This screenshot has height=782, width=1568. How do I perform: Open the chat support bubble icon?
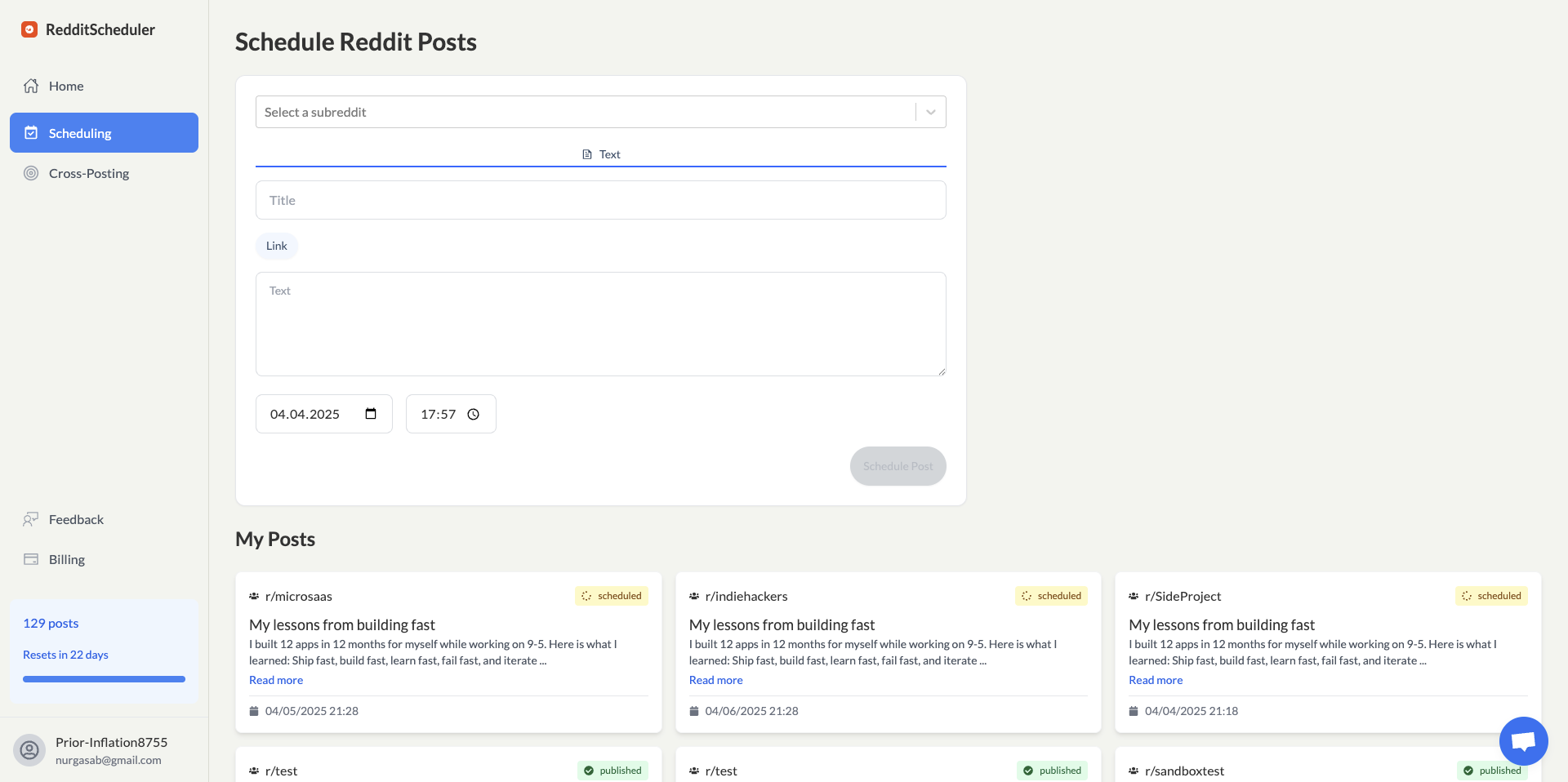[1524, 741]
